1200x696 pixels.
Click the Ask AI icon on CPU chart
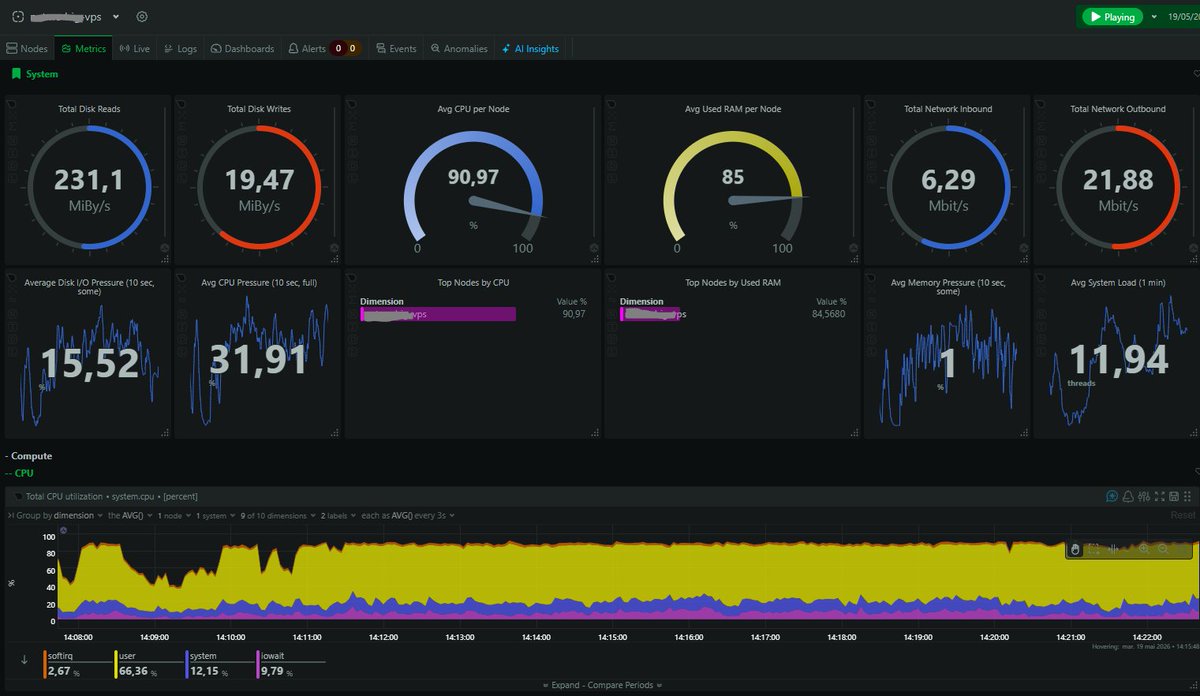1112,496
